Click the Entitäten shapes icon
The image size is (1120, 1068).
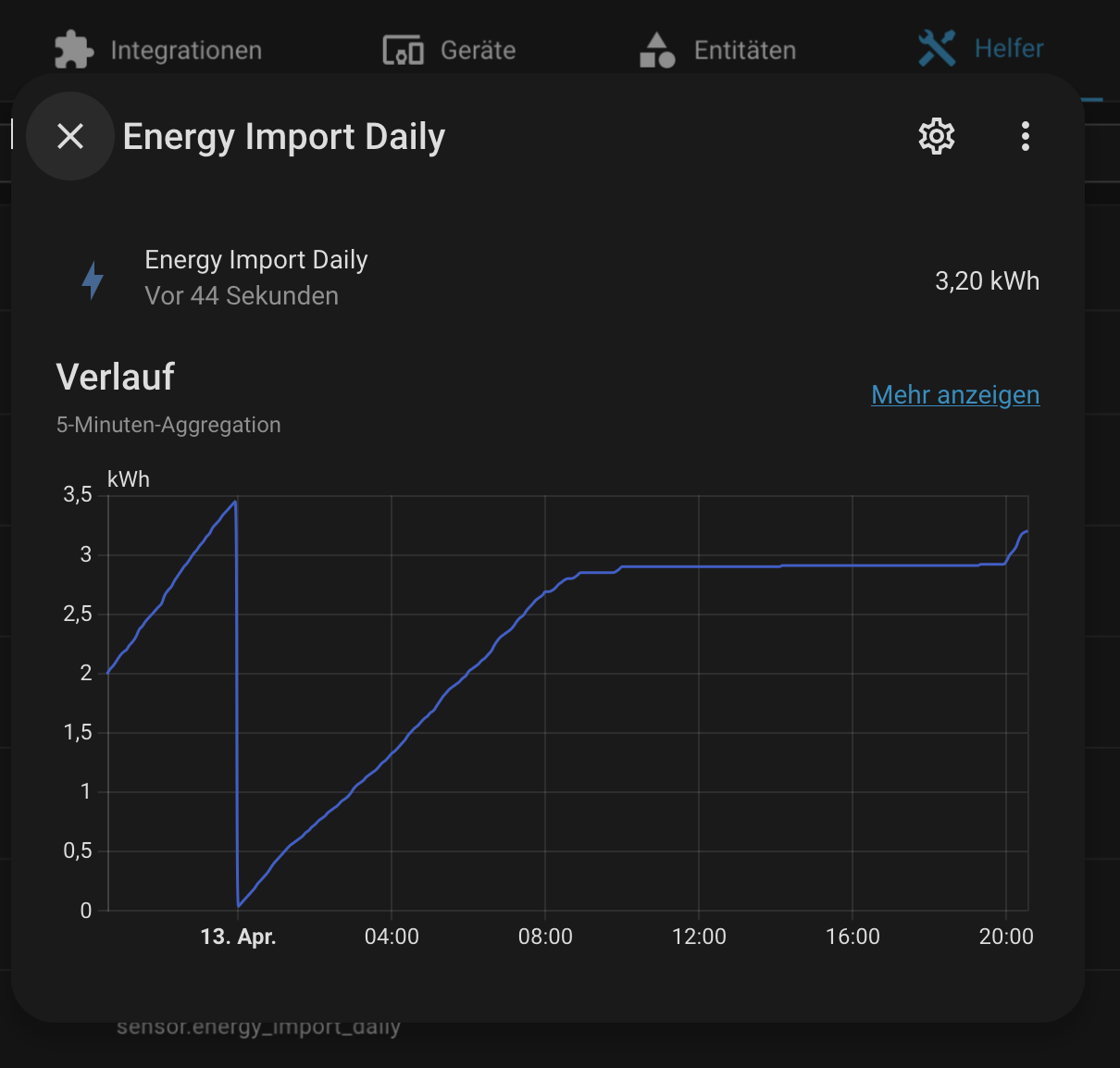pyautogui.click(x=657, y=50)
